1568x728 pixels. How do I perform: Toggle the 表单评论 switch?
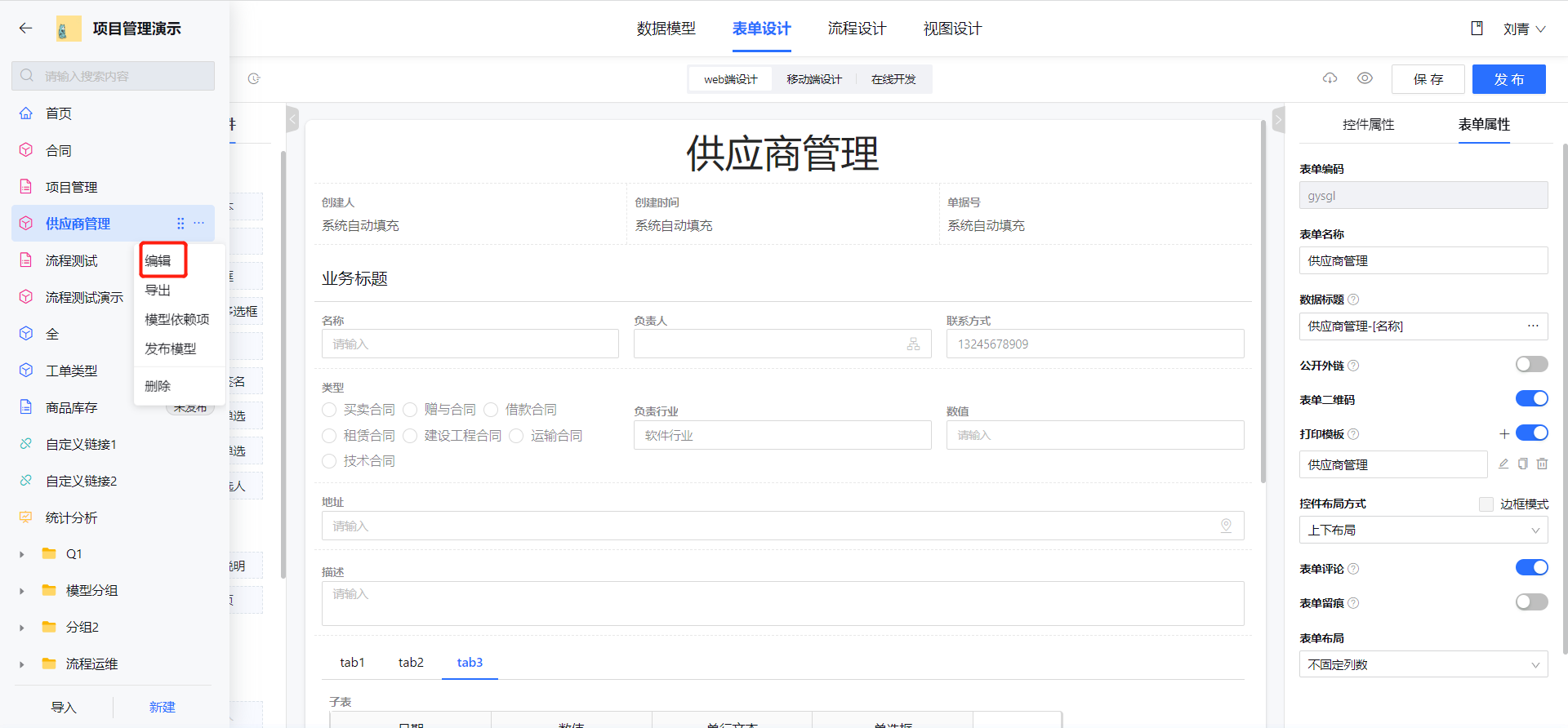pyautogui.click(x=1531, y=567)
